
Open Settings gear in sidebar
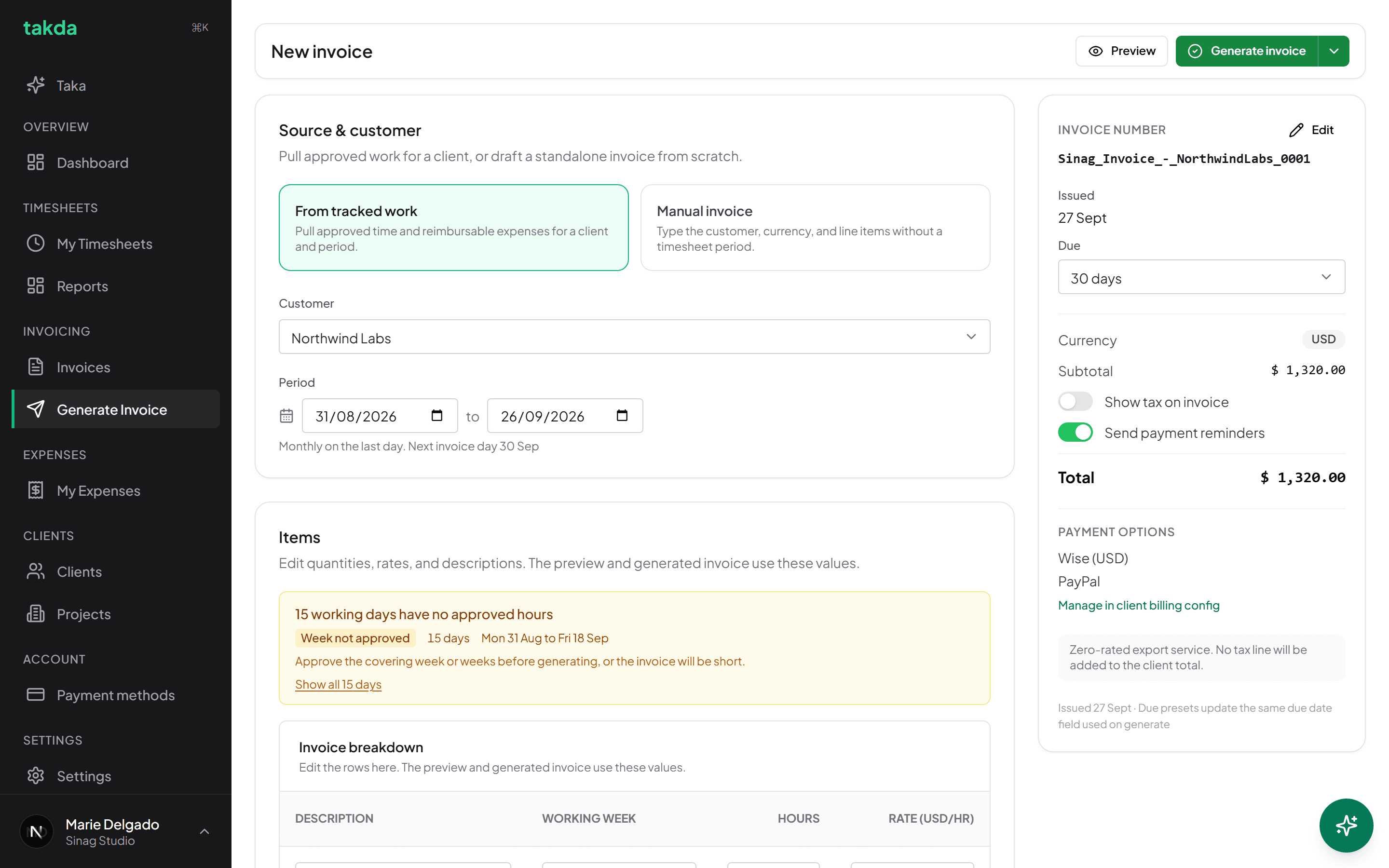[x=36, y=775]
